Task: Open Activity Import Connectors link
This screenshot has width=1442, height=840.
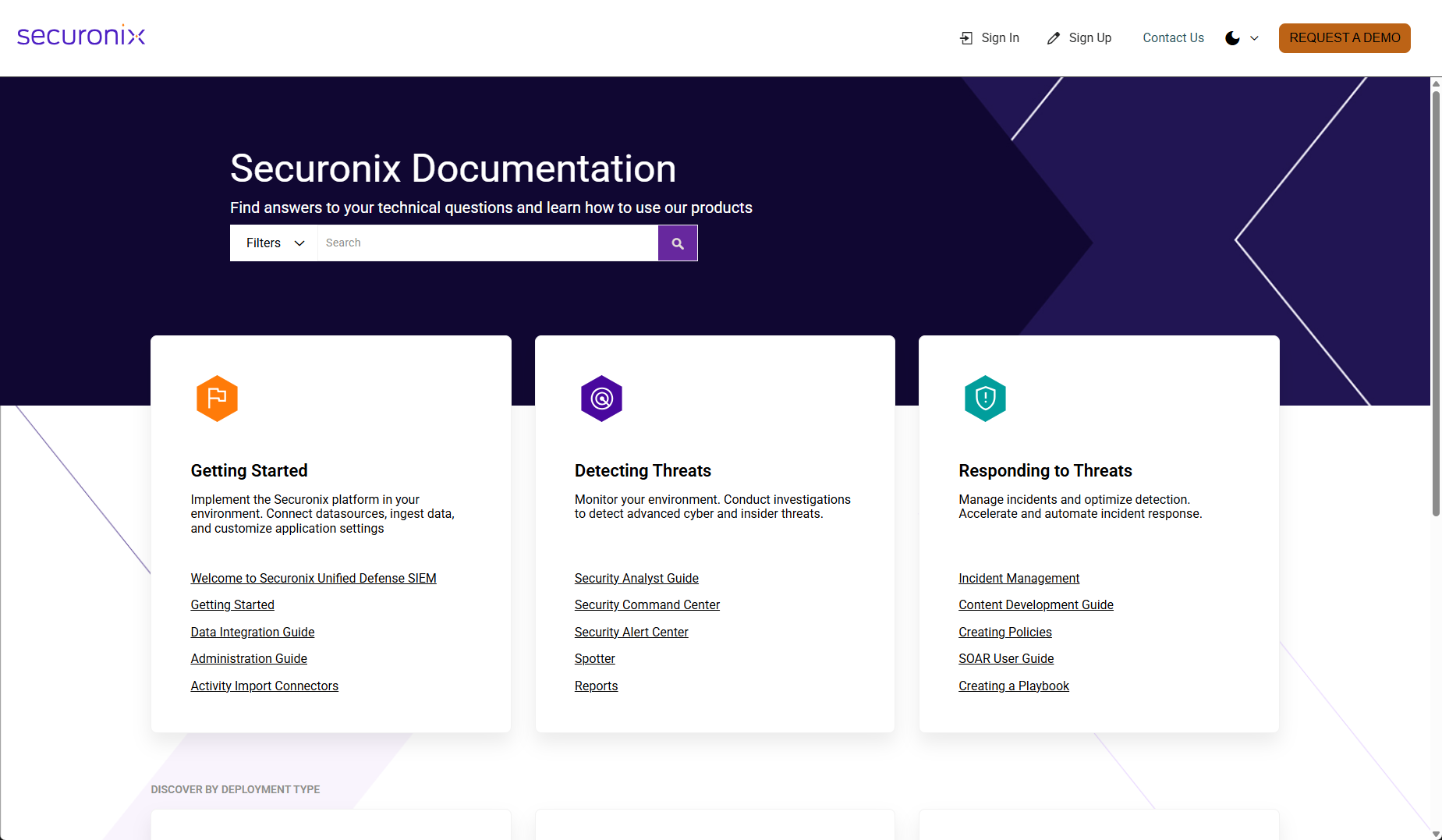Action: point(264,686)
